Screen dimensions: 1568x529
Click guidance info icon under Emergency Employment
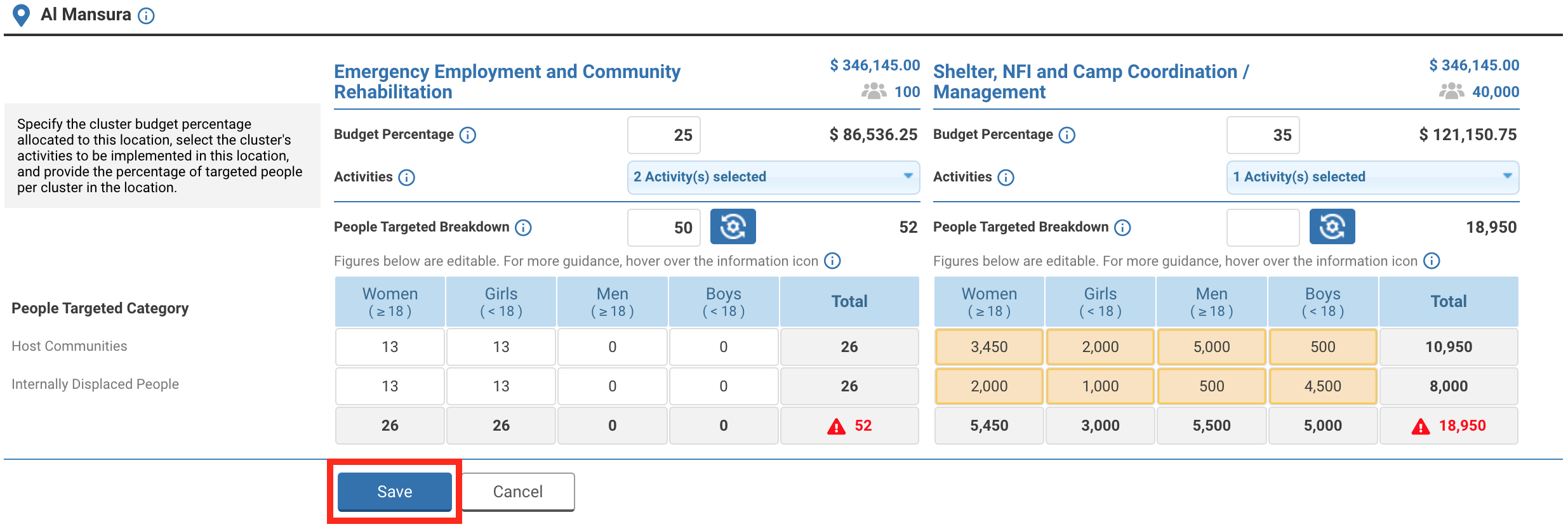click(x=832, y=261)
